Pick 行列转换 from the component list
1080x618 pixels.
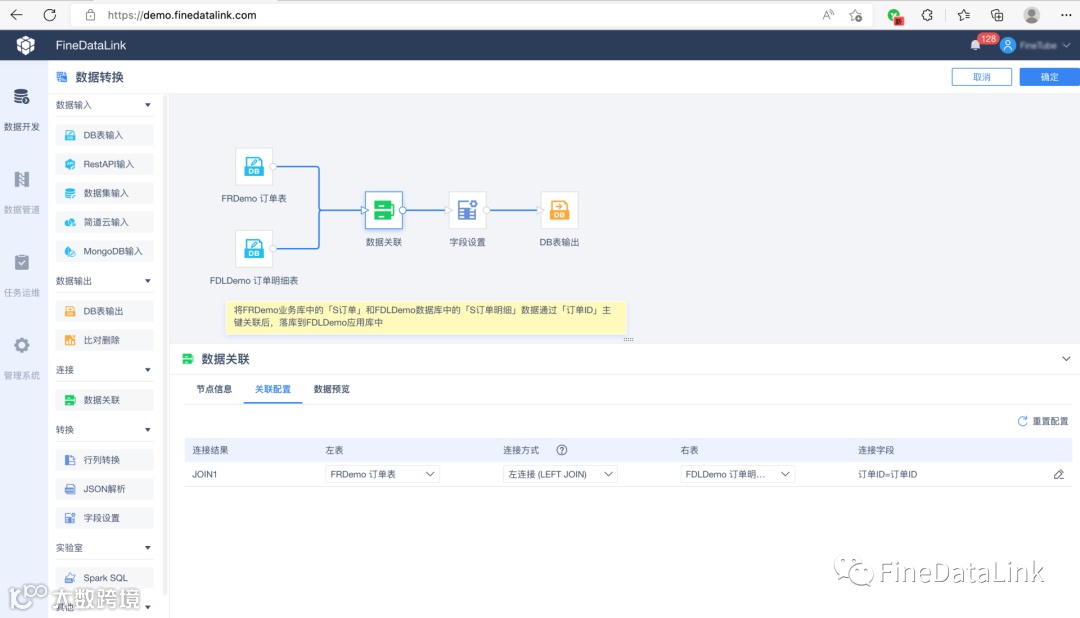coord(105,460)
